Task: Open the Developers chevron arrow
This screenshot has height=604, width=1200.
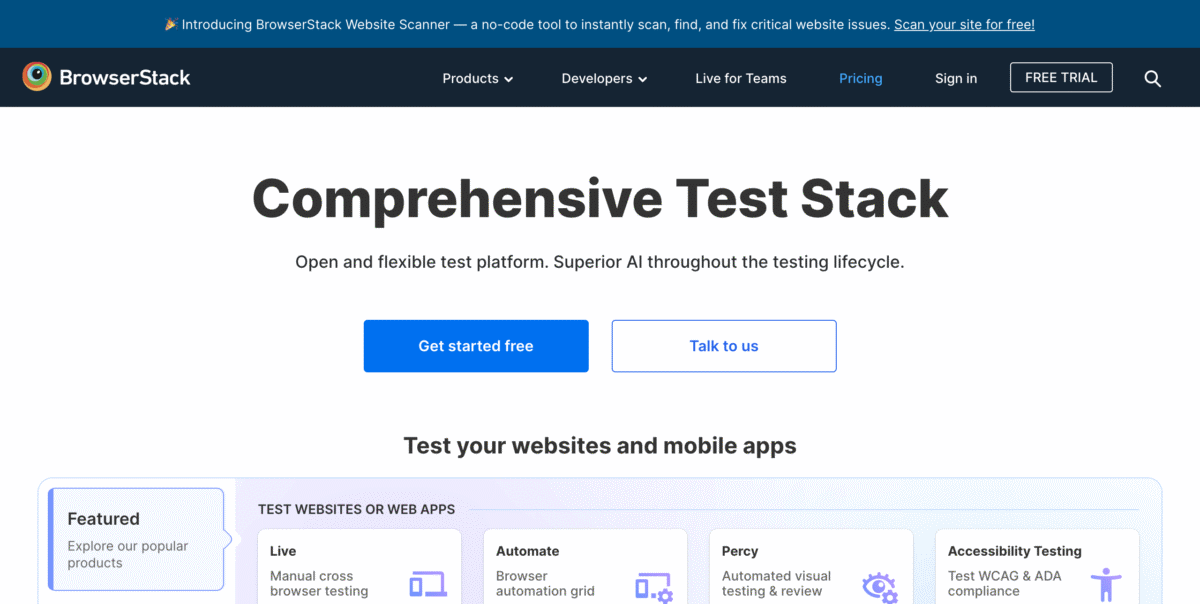Action: point(642,78)
